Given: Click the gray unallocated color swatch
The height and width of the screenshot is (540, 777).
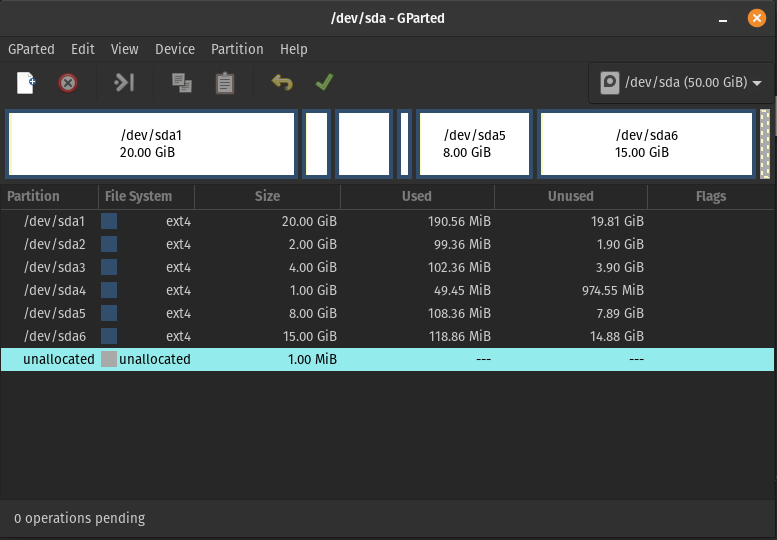Looking at the screenshot, I should (109, 359).
